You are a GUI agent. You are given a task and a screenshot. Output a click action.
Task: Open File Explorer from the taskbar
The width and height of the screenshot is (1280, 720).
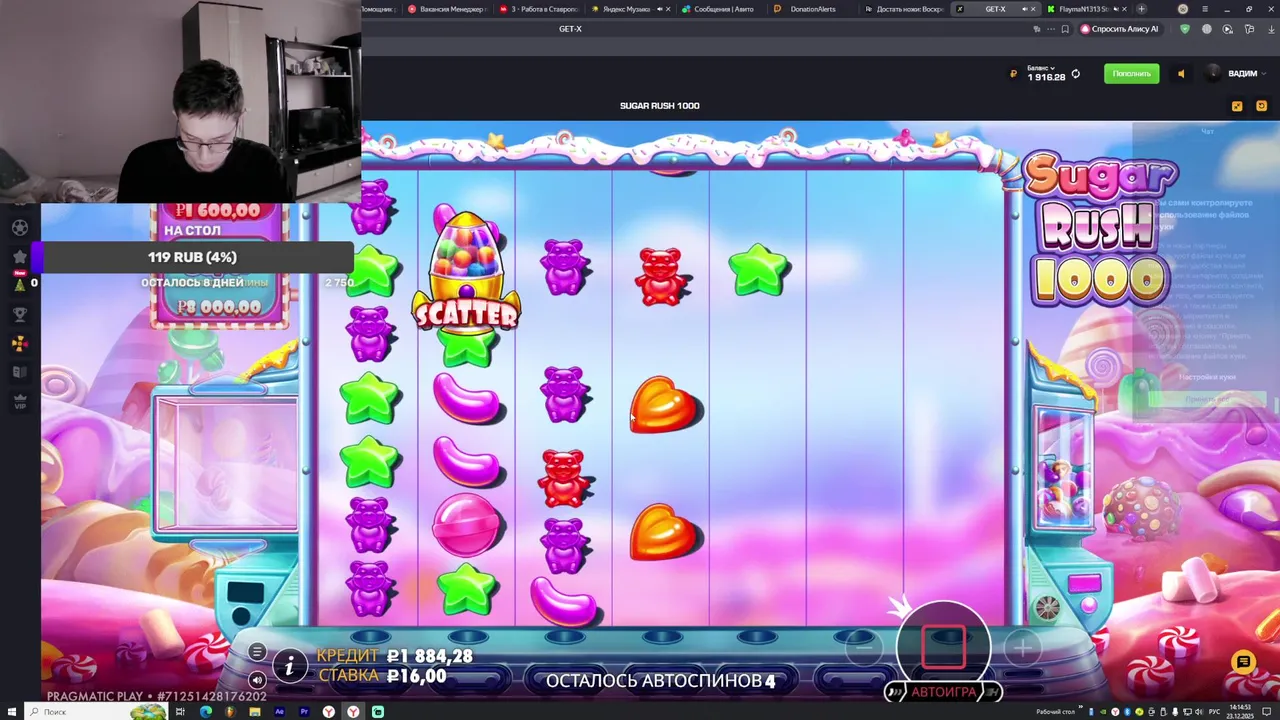point(255,712)
